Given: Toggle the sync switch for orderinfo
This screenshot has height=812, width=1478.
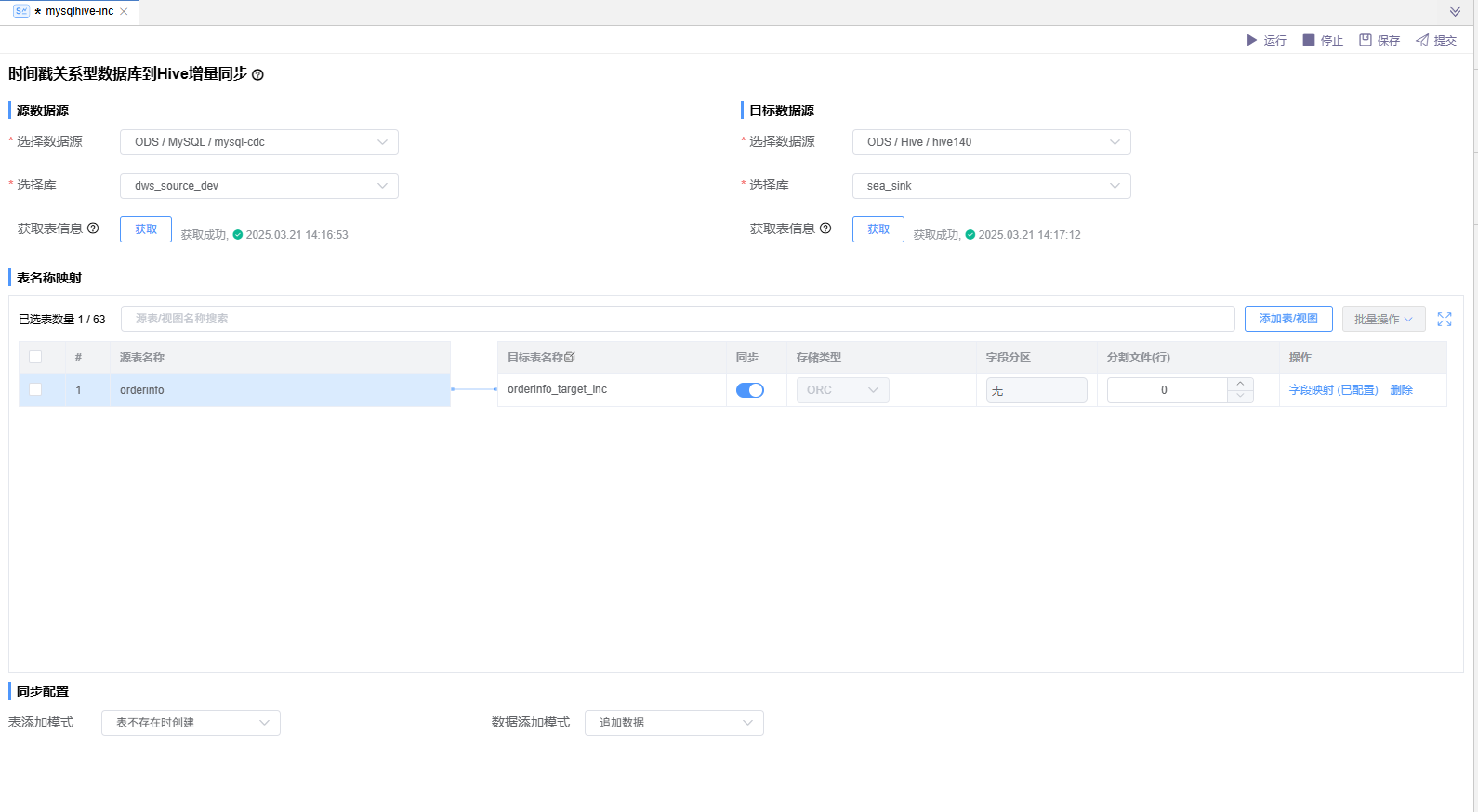Looking at the screenshot, I should [x=750, y=390].
